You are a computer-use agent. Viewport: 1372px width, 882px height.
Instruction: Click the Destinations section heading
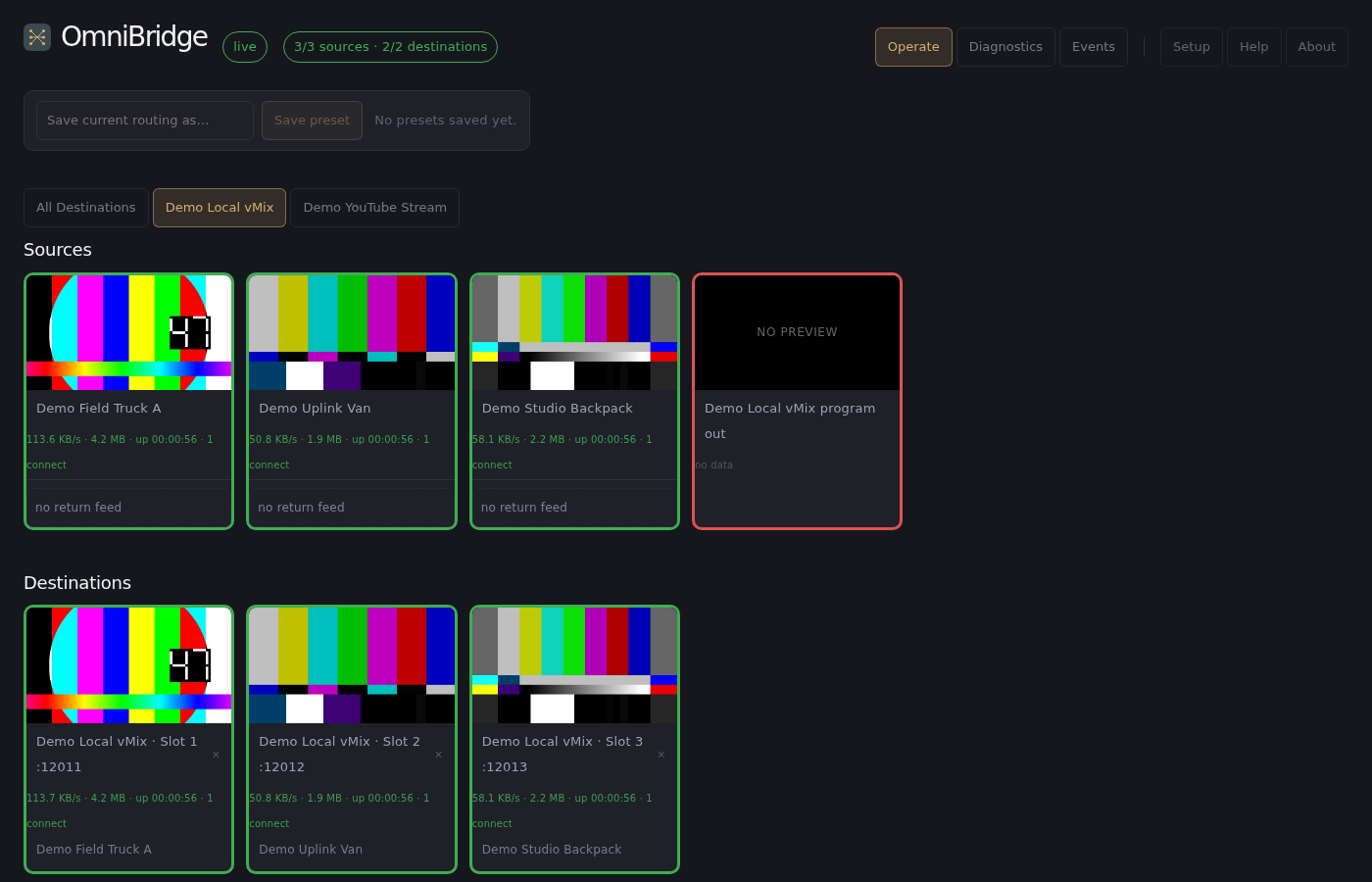coord(77,583)
